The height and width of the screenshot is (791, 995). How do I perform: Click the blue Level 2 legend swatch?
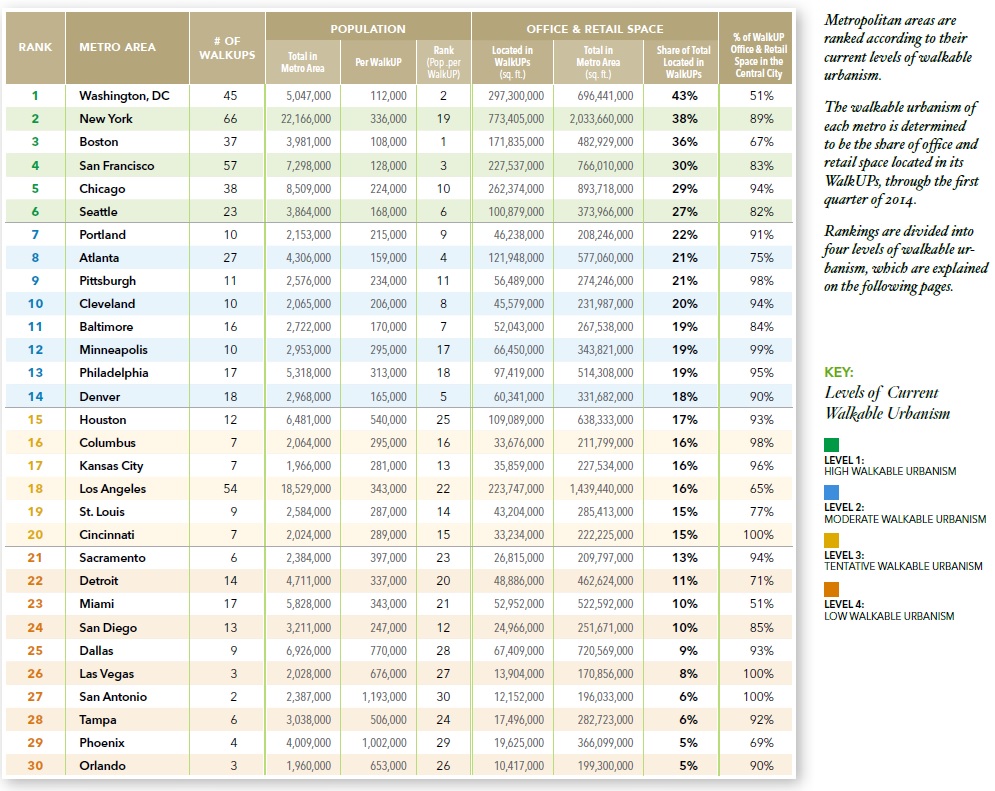pyautogui.click(x=831, y=492)
